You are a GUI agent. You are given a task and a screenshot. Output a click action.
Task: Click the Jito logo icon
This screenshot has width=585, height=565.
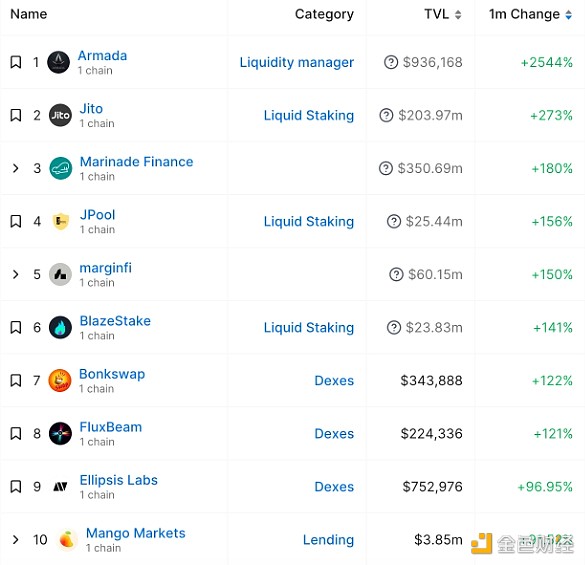coord(60,115)
